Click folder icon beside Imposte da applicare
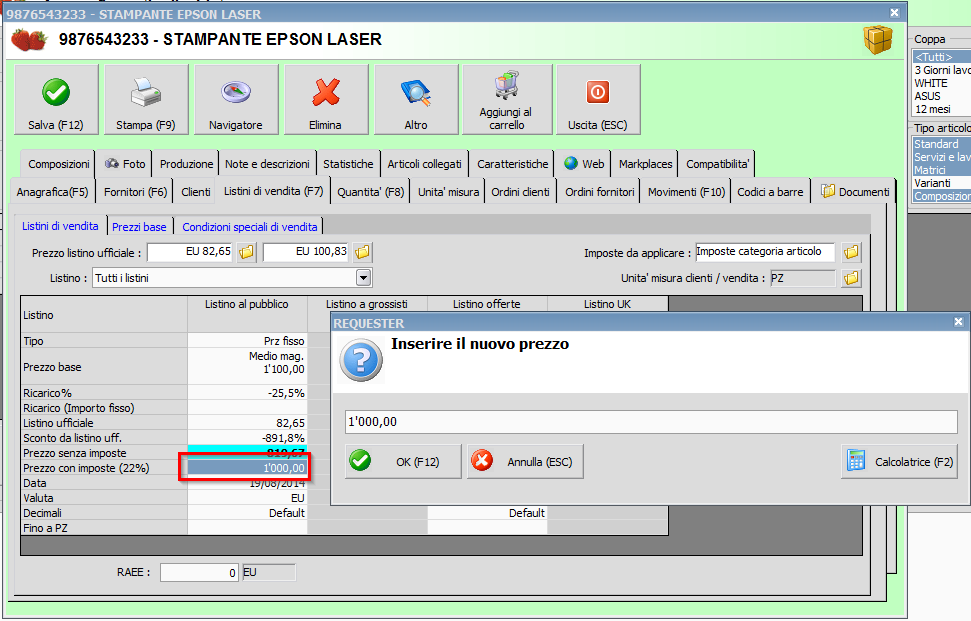 (x=851, y=252)
